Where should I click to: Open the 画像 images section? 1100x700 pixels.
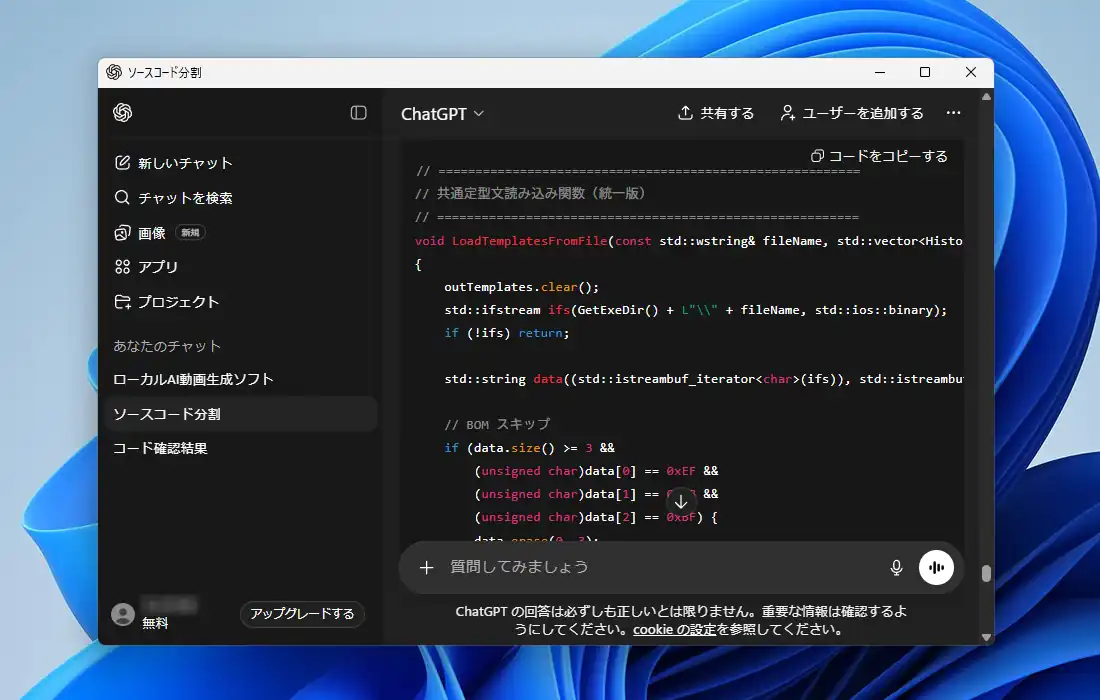152,233
